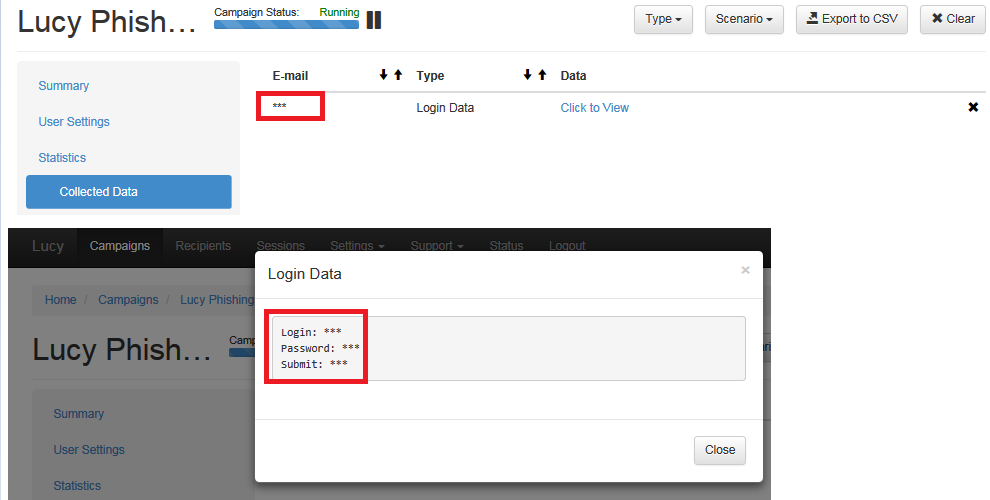Sort Type column descending arrow
Screen dimensions: 990x500
coord(527,75)
